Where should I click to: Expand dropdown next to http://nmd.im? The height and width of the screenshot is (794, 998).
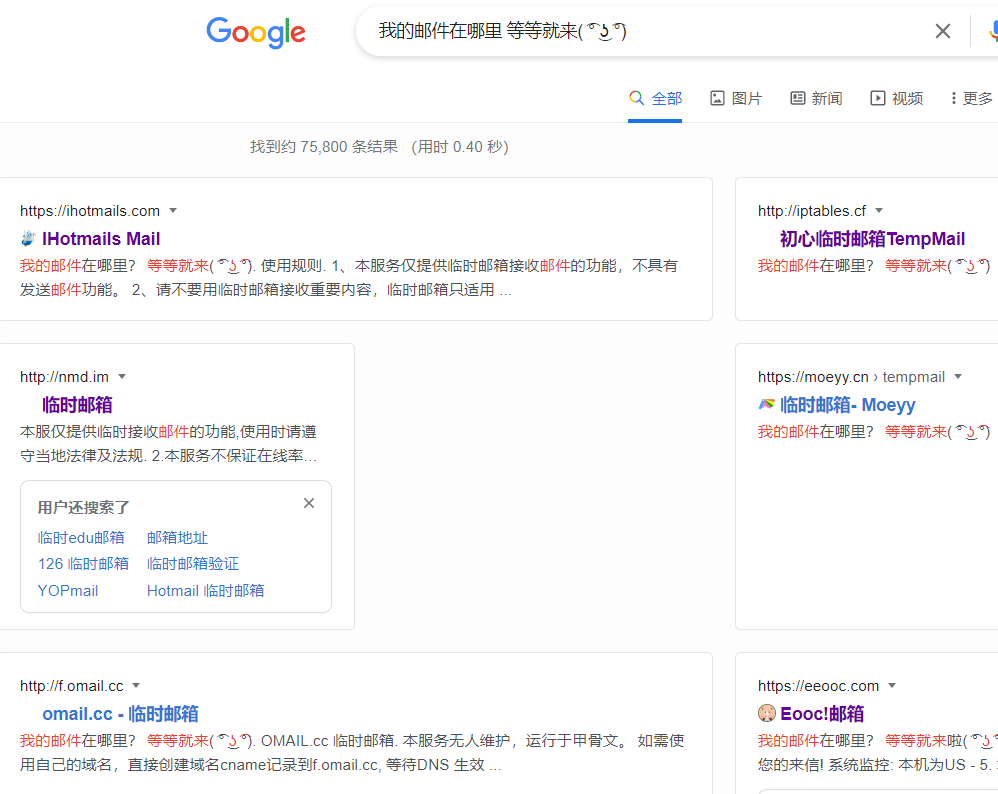pyautogui.click(x=122, y=377)
